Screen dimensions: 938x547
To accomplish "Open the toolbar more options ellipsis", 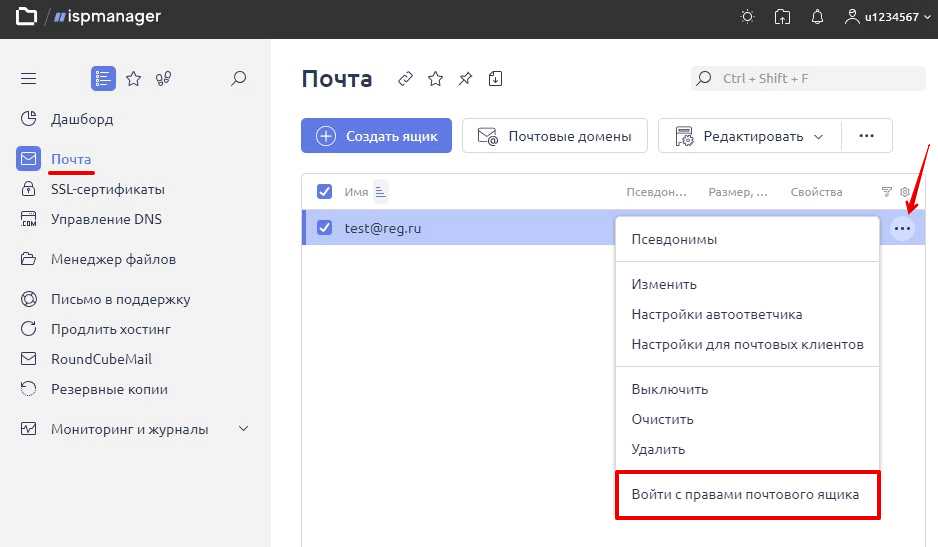I will pyautogui.click(x=867, y=136).
